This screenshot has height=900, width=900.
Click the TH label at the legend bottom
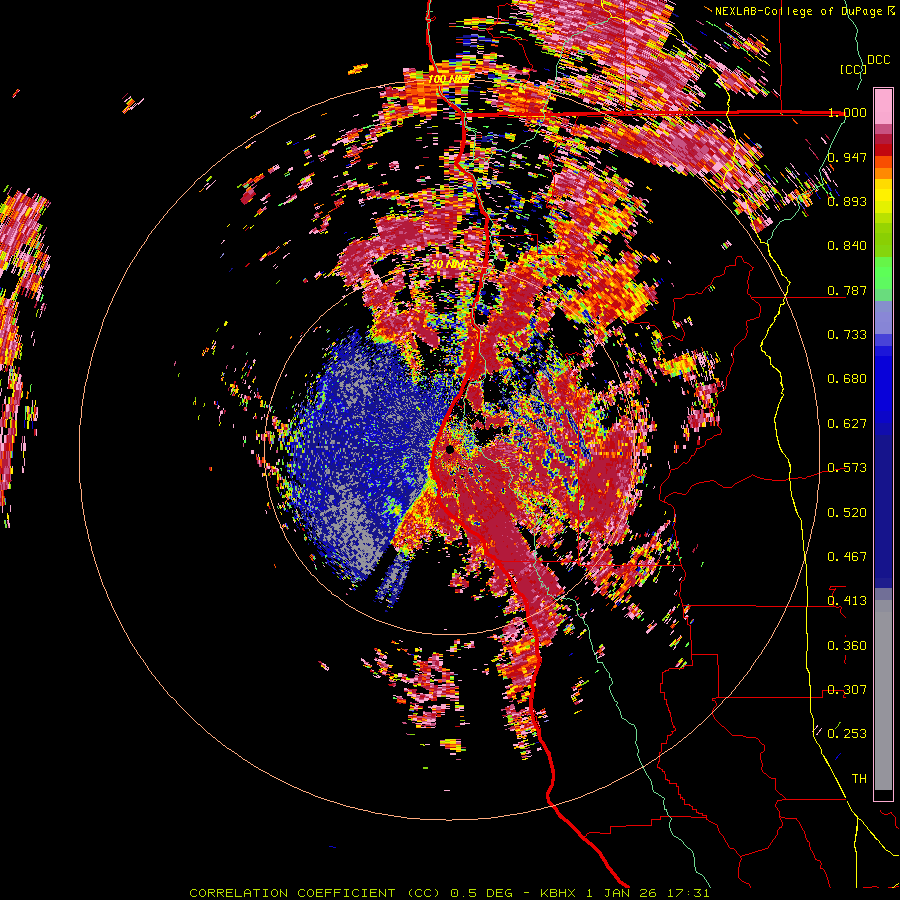pos(859,778)
